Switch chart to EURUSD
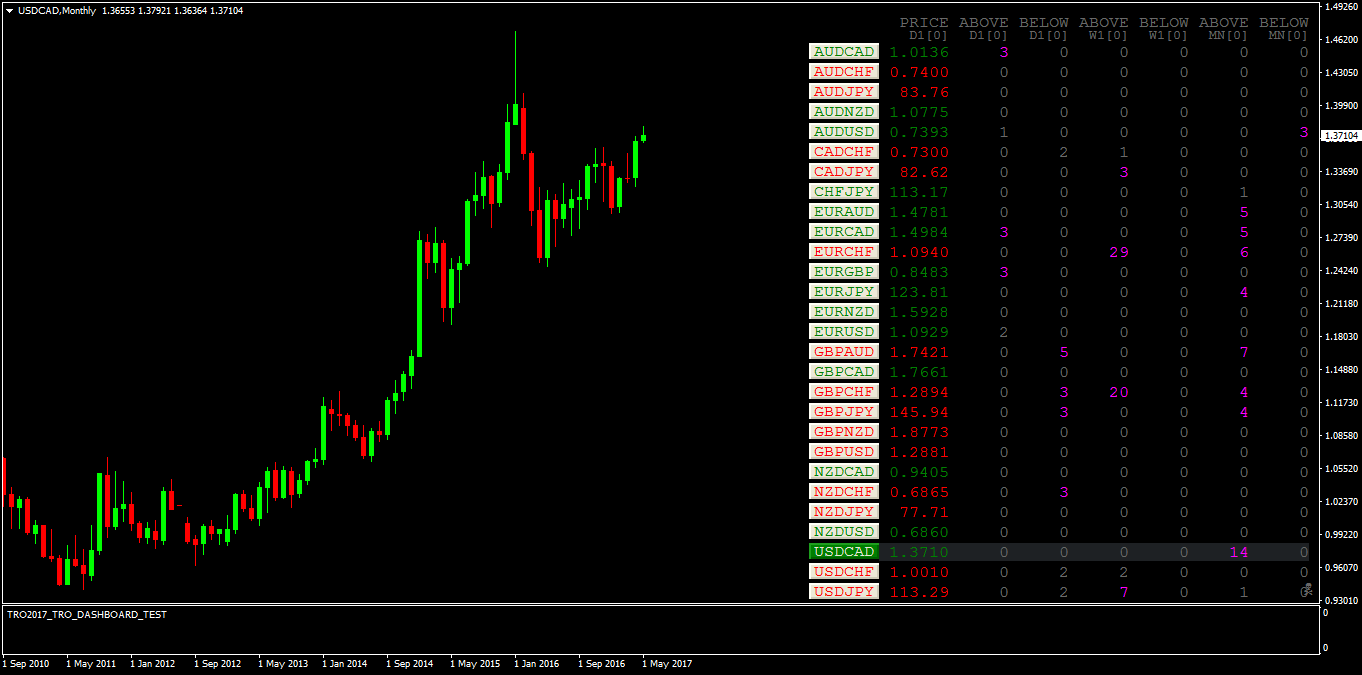The width and height of the screenshot is (1362, 675). (844, 332)
